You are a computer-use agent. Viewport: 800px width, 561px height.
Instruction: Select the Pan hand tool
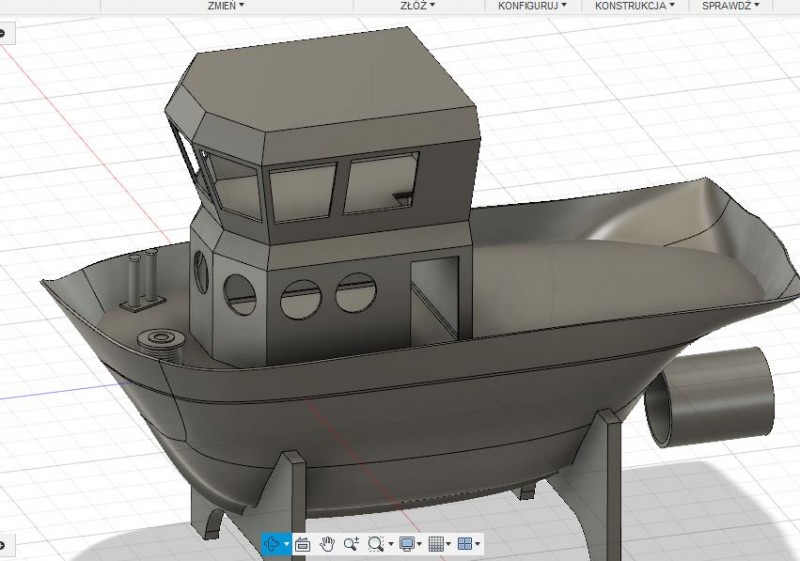(327, 544)
